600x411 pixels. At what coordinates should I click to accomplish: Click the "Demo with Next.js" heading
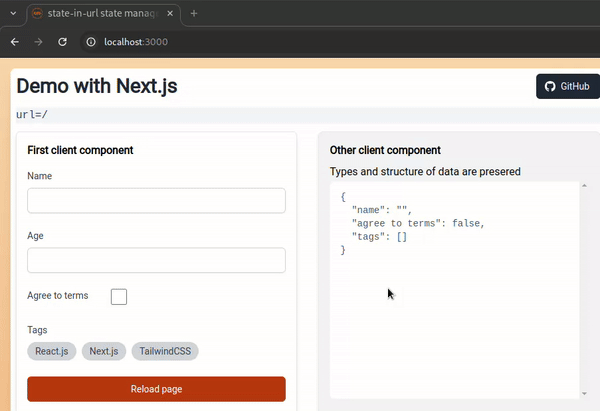pyautogui.click(x=97, y=86)
